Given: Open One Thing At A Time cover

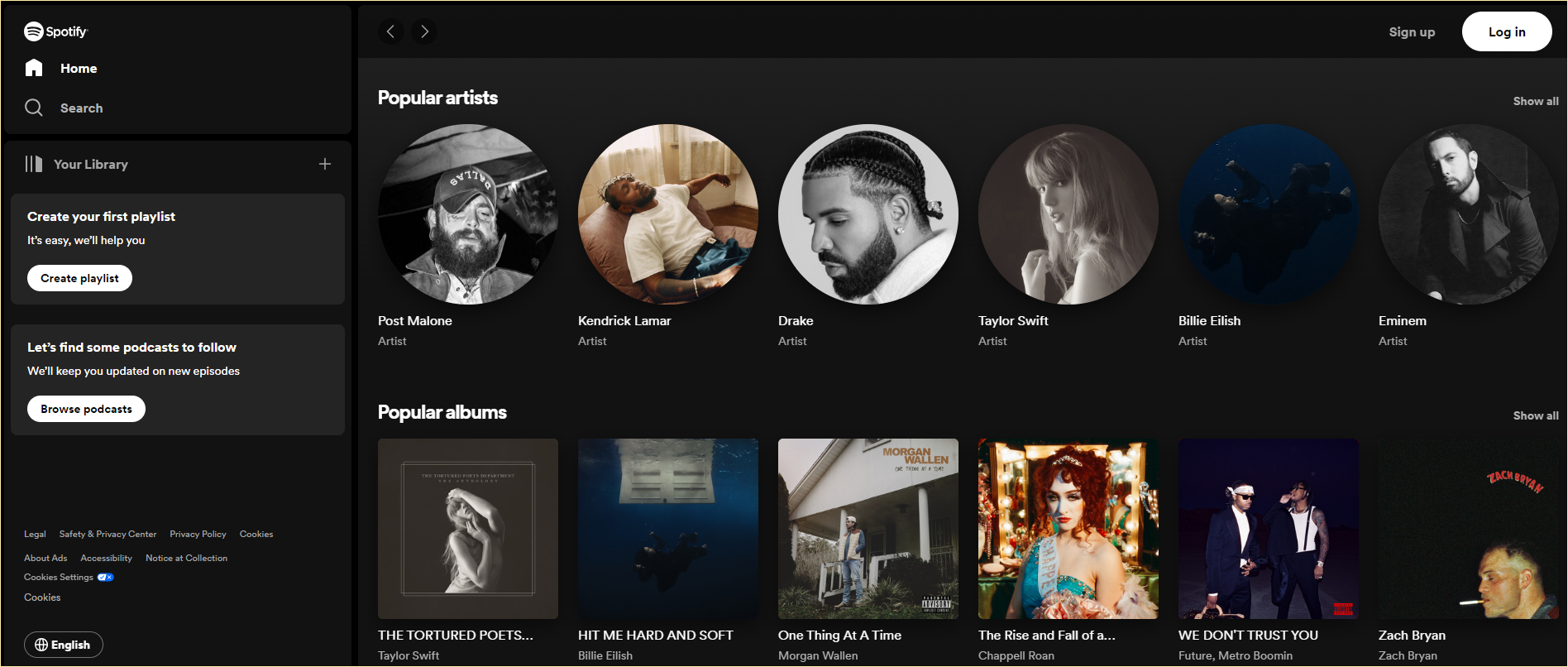Looking at the screenshot, I should pos(868,529).
